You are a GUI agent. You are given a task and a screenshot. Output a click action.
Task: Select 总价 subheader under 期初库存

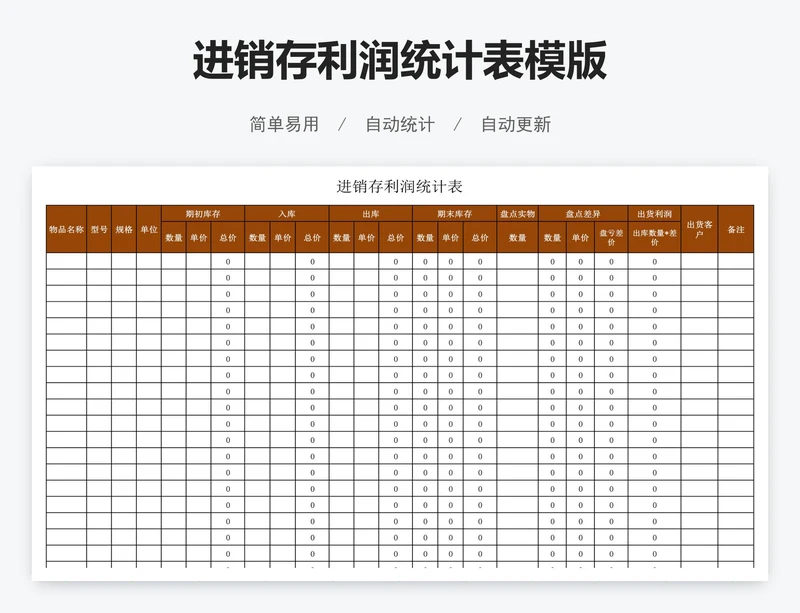[228, 237]
